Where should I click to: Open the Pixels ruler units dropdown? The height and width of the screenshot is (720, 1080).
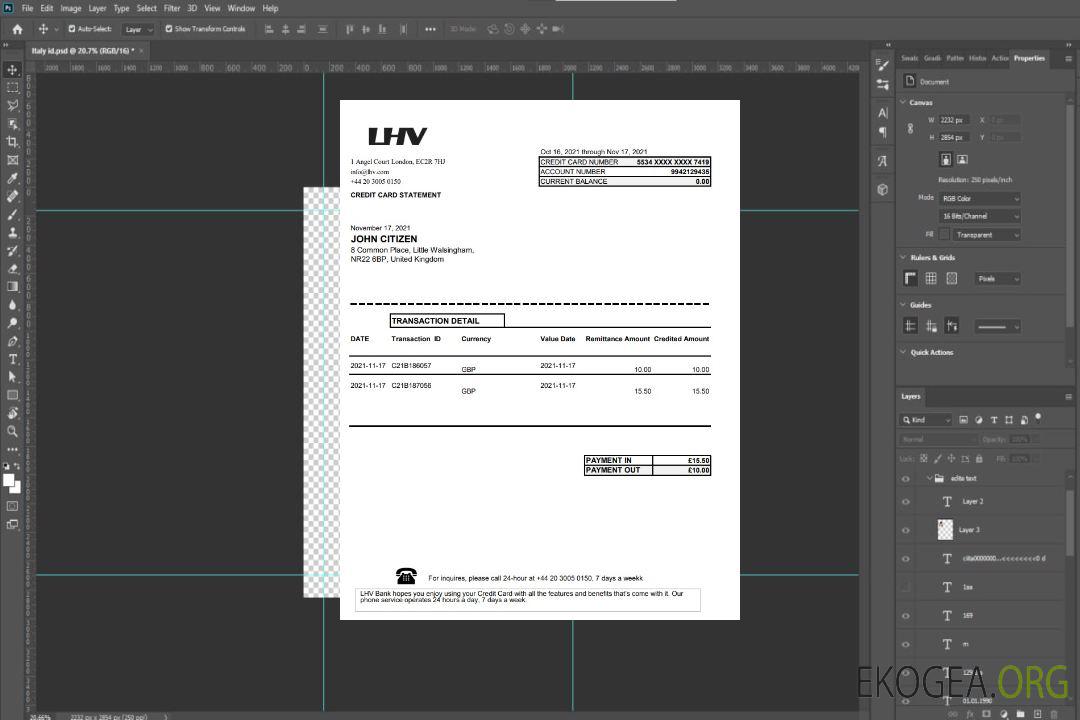pyautogui.click(x=998, y=278)
